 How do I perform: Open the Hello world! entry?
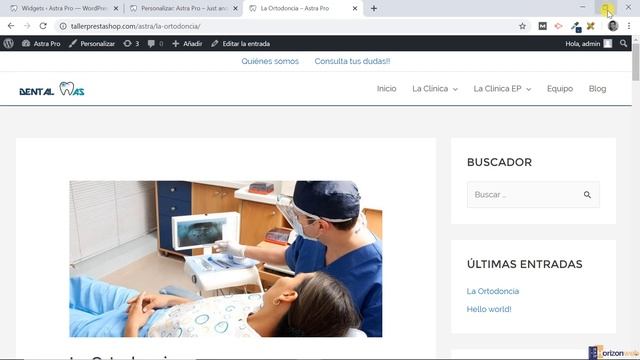pyautogui.click(x=489, y=309)
